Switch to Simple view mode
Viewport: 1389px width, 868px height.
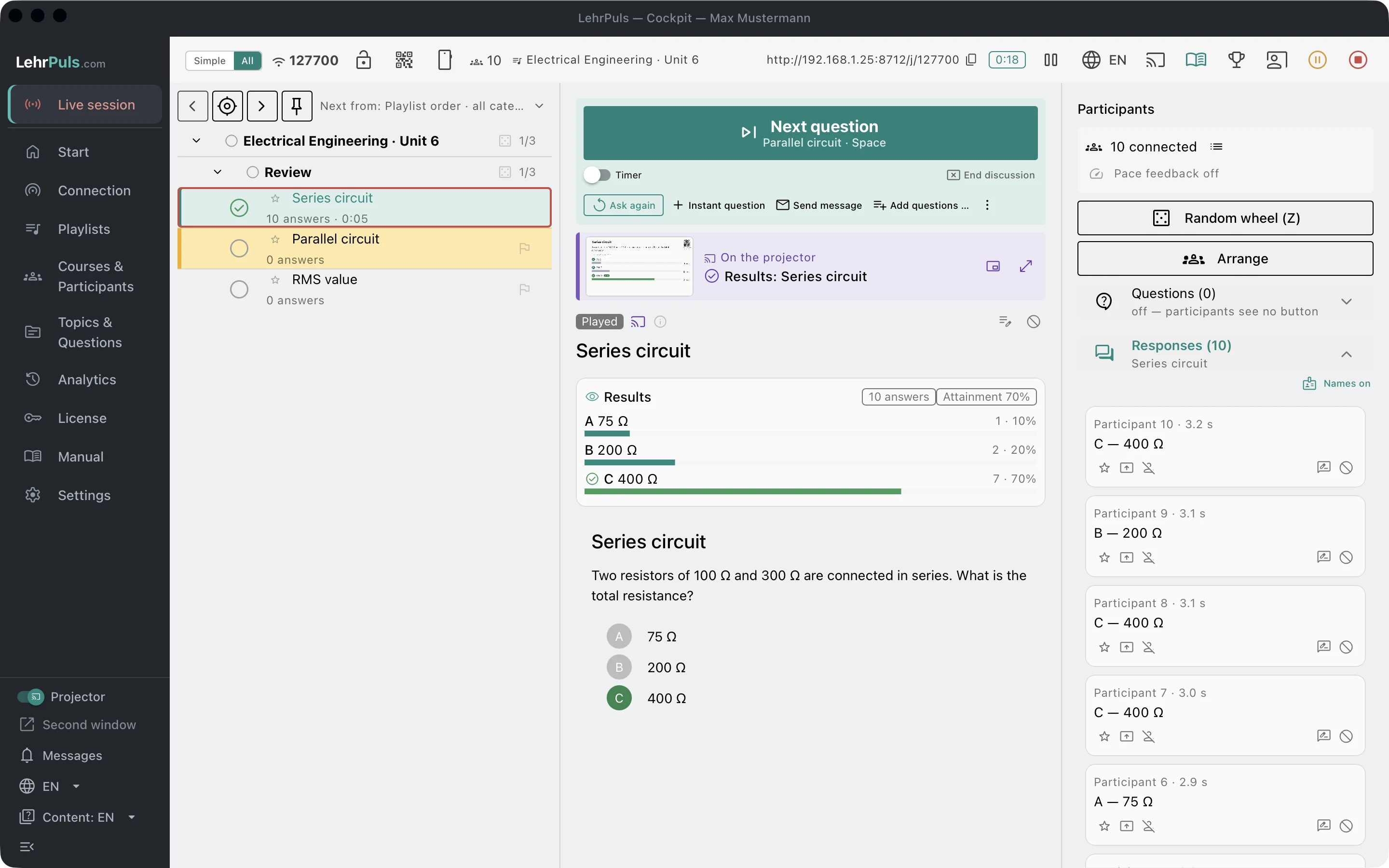209,60
